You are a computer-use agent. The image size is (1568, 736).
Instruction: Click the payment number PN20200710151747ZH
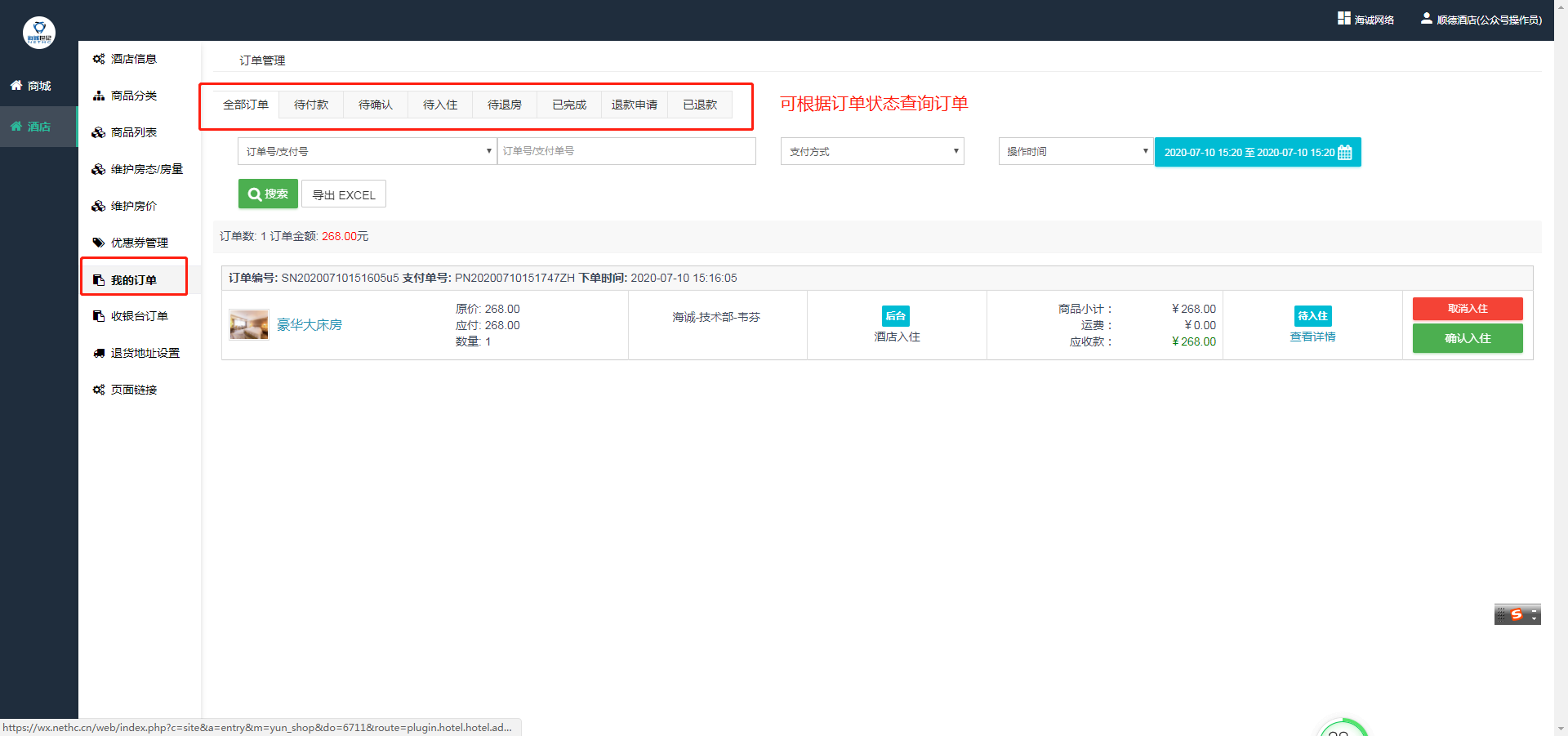(514, 278)
